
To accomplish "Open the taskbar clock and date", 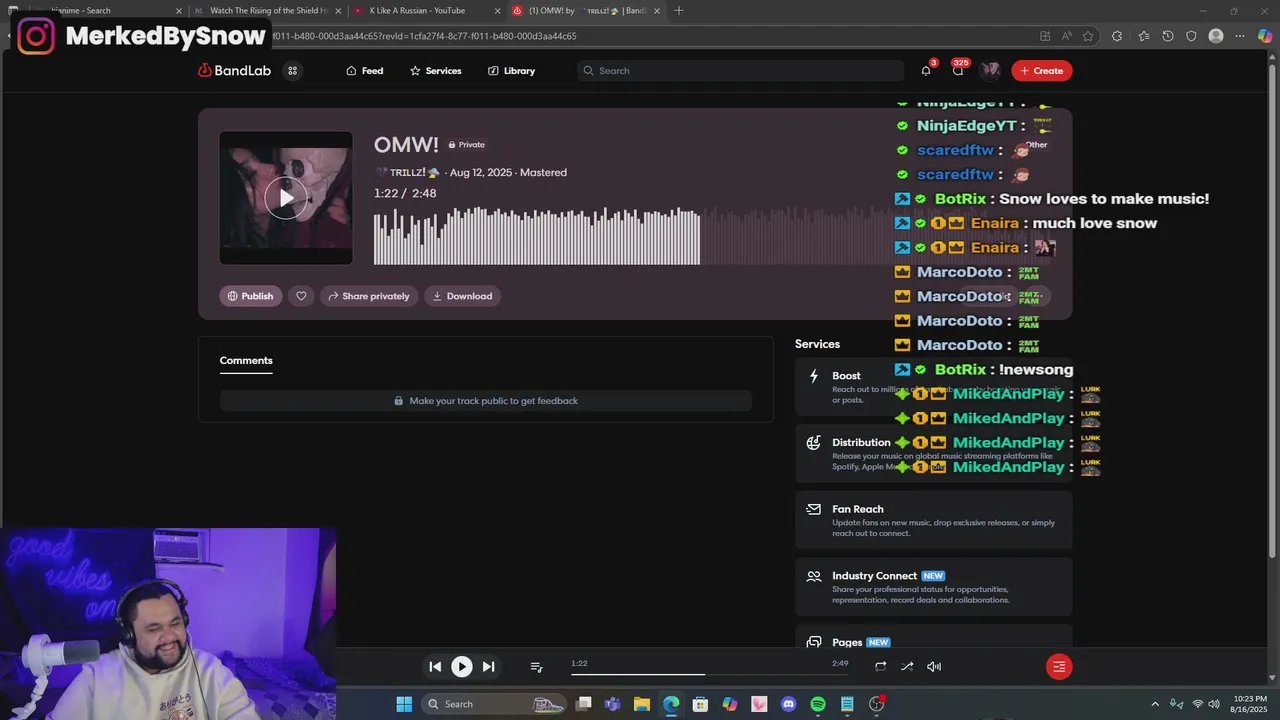I will [1250, 704].
